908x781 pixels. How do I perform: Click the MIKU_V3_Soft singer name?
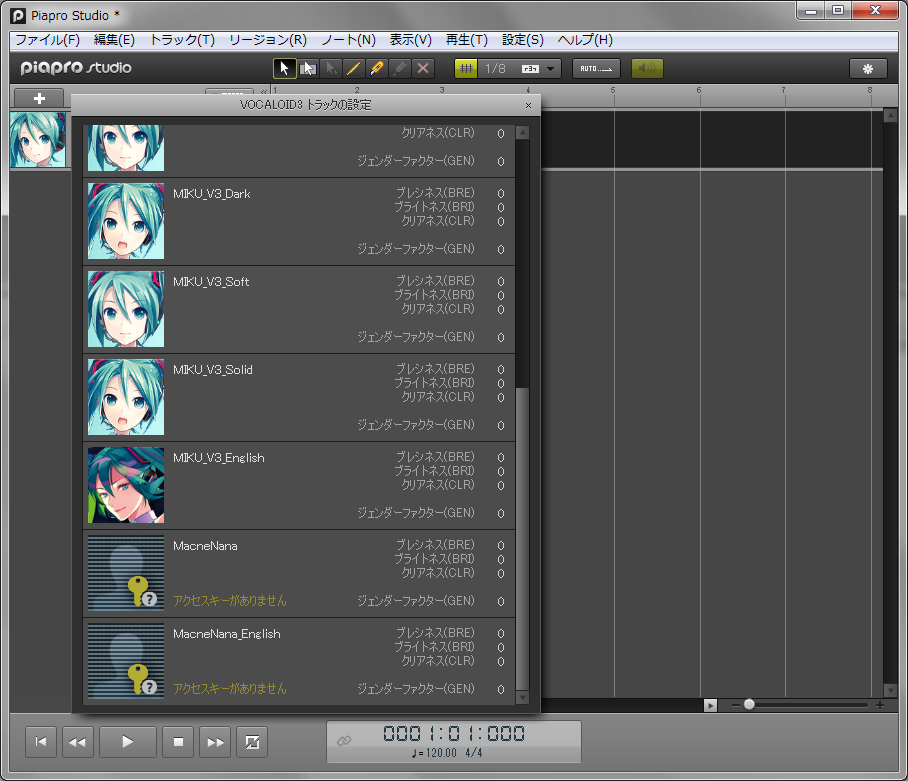[211, 282]
